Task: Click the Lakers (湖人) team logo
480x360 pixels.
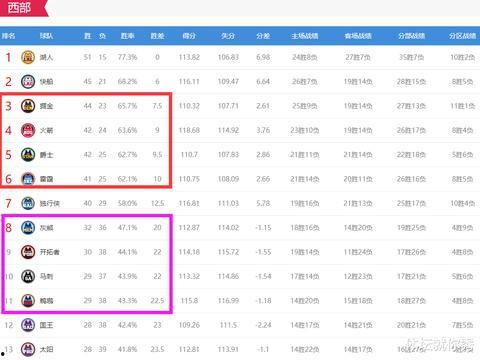Action: pyautogui.click(x=28, y=57)
